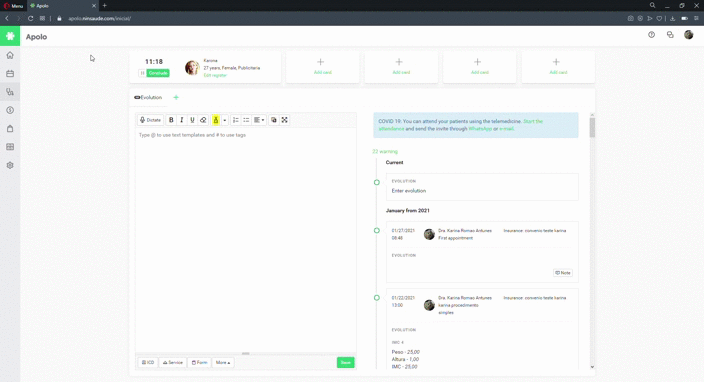Click the second Add card slot
704x382 pixels.
401,66
